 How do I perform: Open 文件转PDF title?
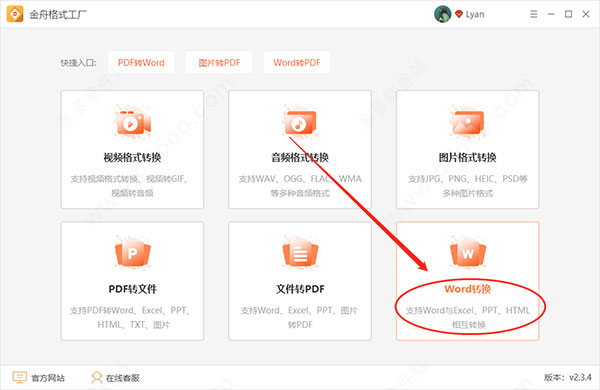click(300, 289)
